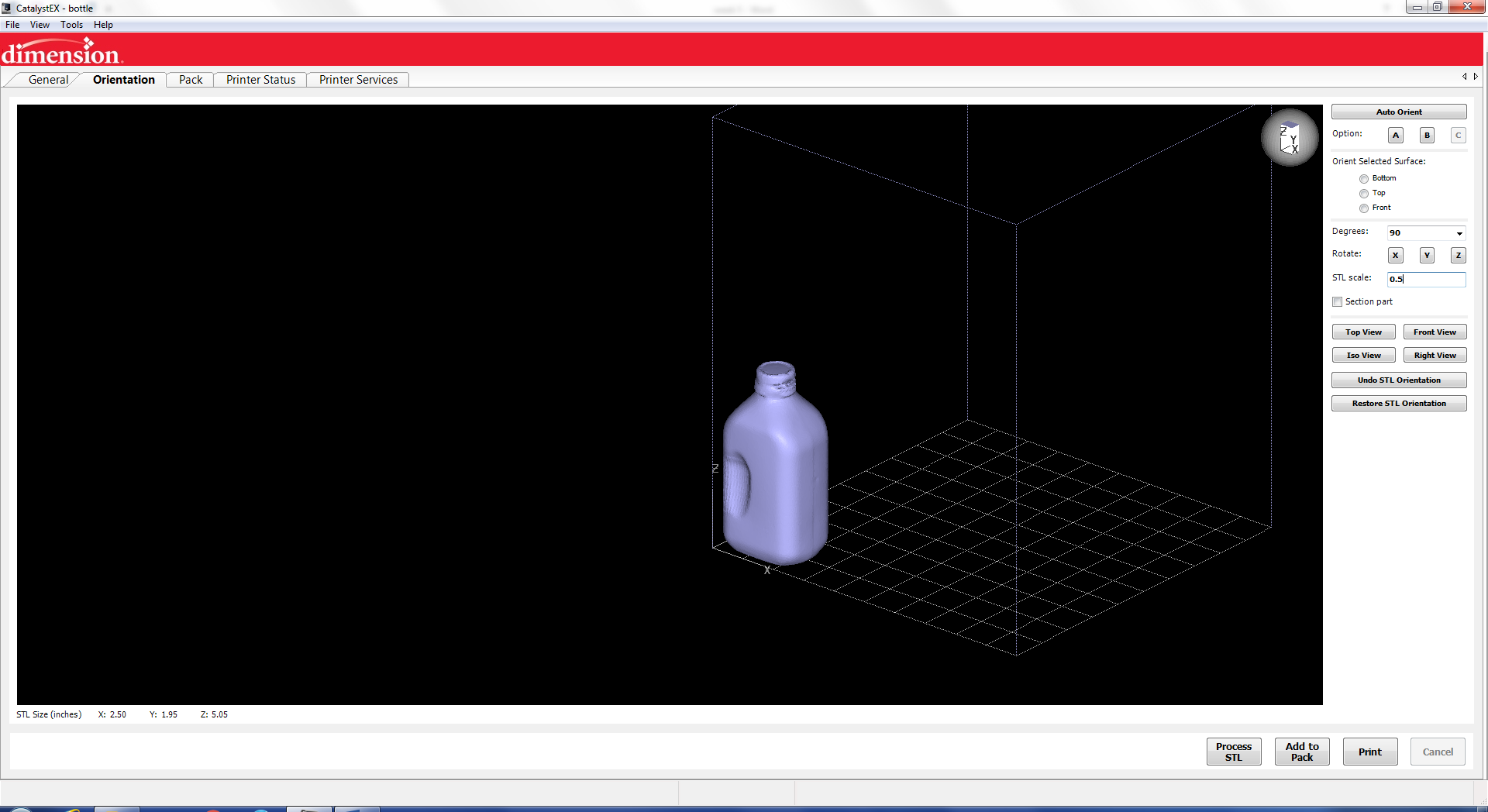This screenshot has width=1488, height=812.
Task: Click the STL Size (inches) label
Action: [49, 714]
